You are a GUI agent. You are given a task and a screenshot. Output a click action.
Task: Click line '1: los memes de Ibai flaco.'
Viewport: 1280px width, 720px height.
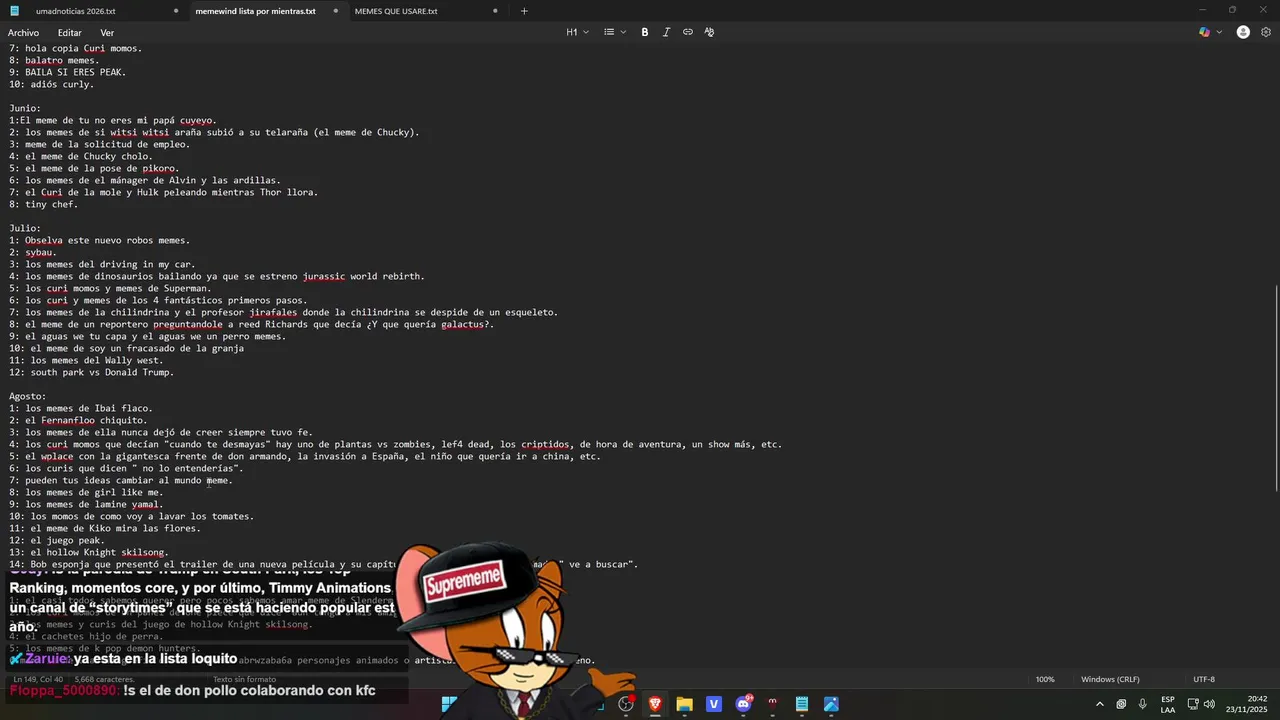(81, 408)
